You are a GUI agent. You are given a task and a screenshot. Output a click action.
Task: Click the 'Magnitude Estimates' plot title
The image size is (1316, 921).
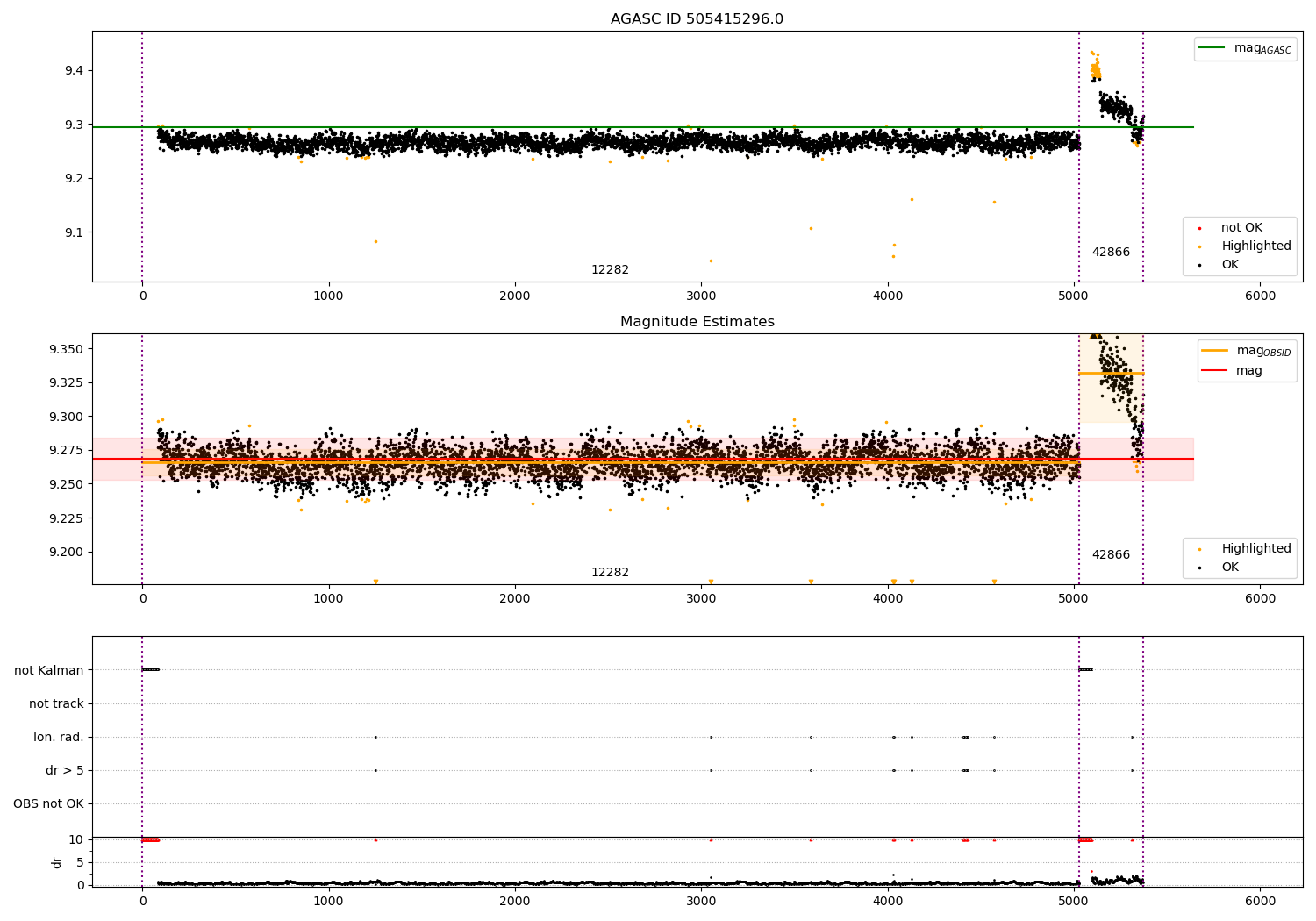coord(697,322)
